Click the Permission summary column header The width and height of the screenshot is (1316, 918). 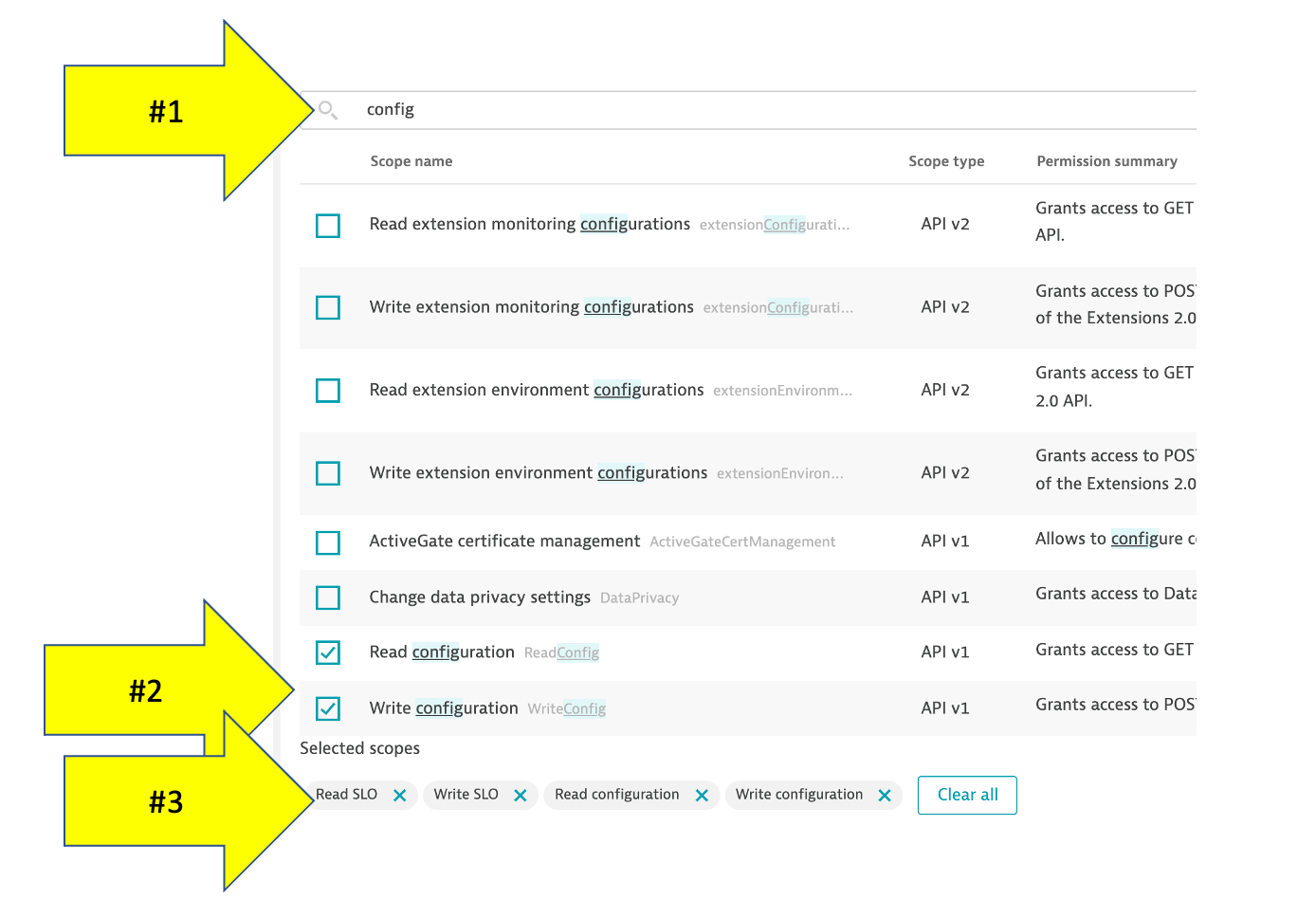tap(1106, 161)
